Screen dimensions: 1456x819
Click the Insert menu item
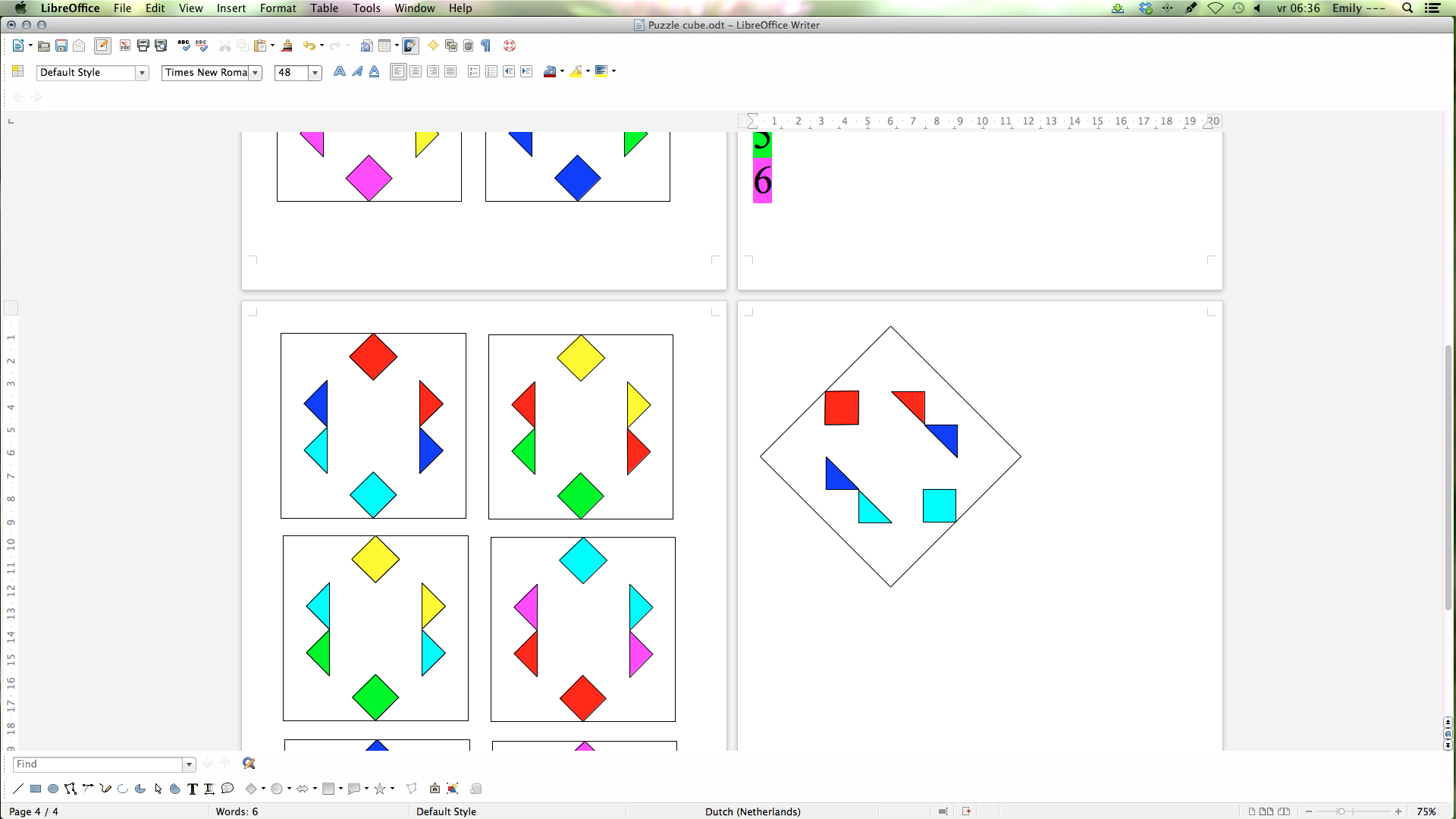231,8
